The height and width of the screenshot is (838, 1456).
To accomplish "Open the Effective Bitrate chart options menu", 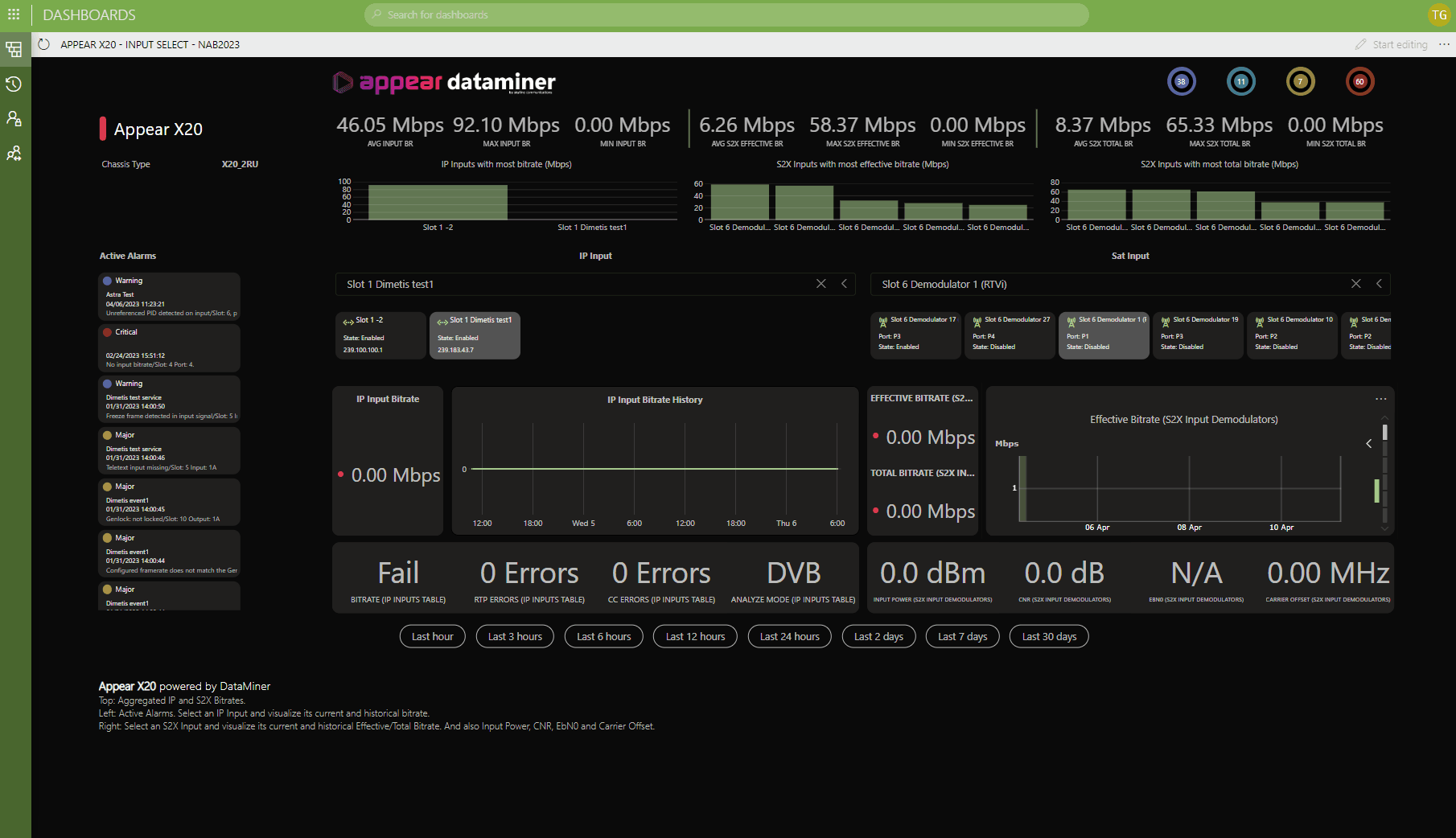I will [x=1381, y=399].
